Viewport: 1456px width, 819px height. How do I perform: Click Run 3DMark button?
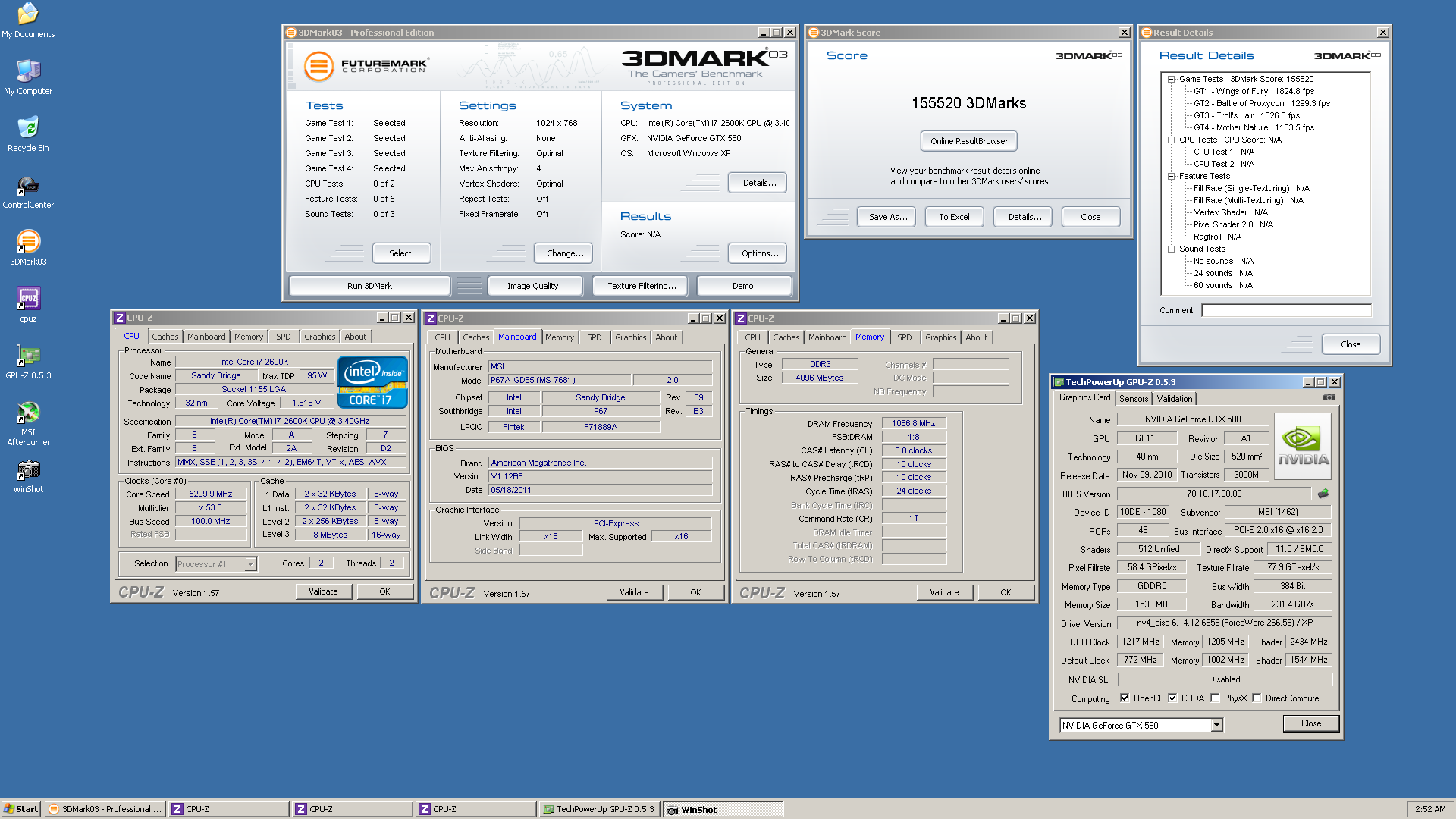point(369,286)
